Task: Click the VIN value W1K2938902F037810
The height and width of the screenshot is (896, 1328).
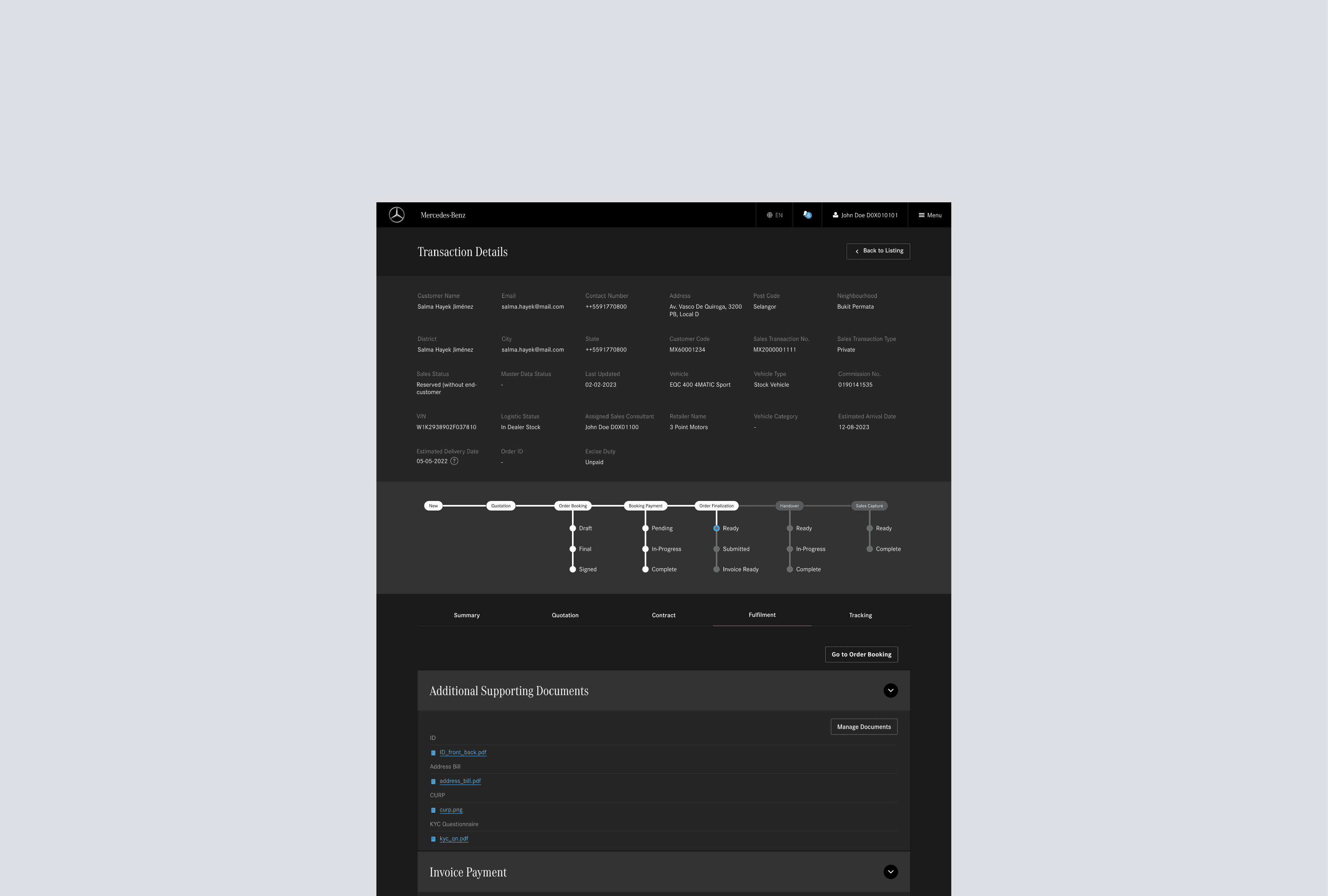Action: pos(446,427)
